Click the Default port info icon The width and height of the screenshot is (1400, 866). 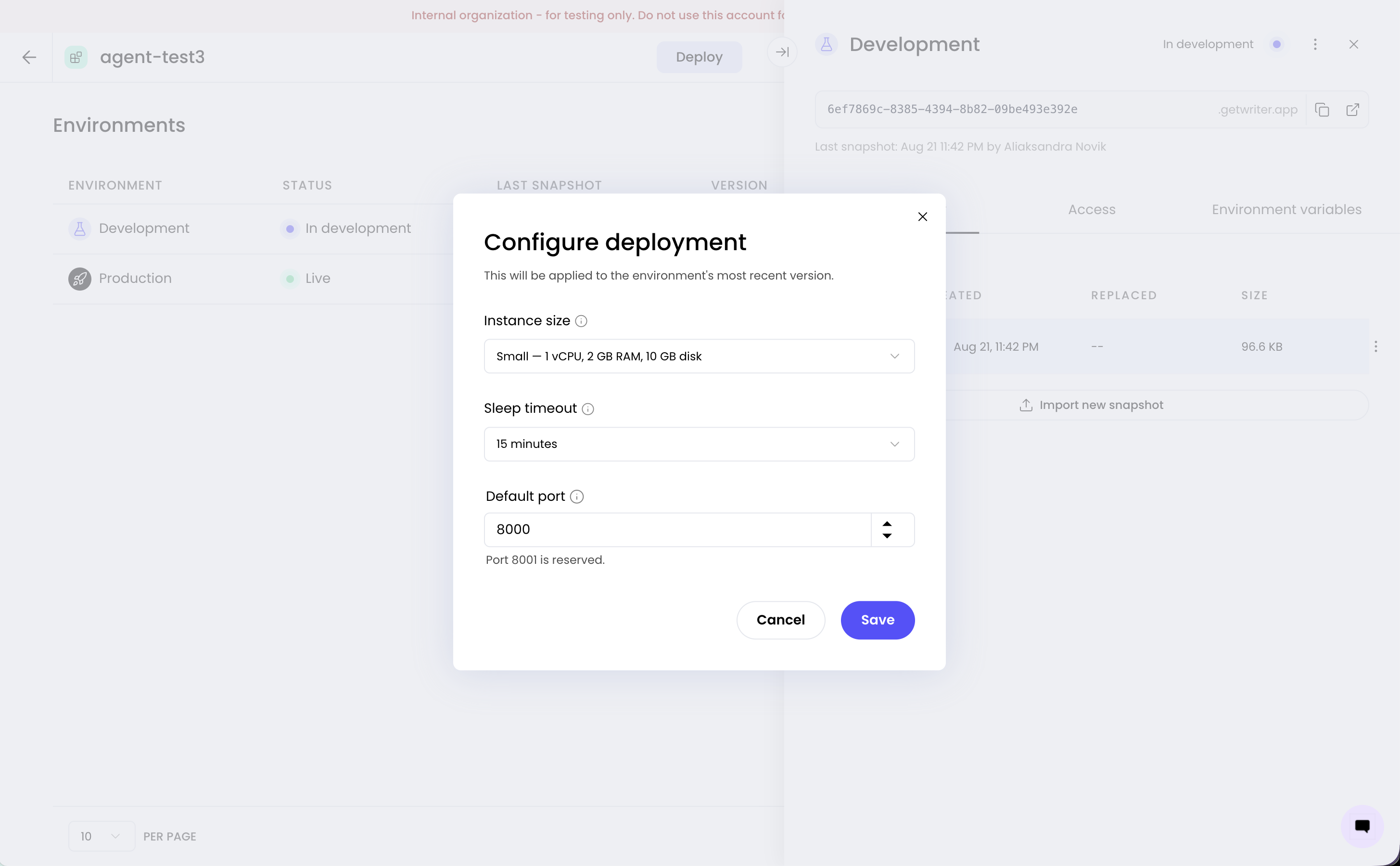pos(577,497)
